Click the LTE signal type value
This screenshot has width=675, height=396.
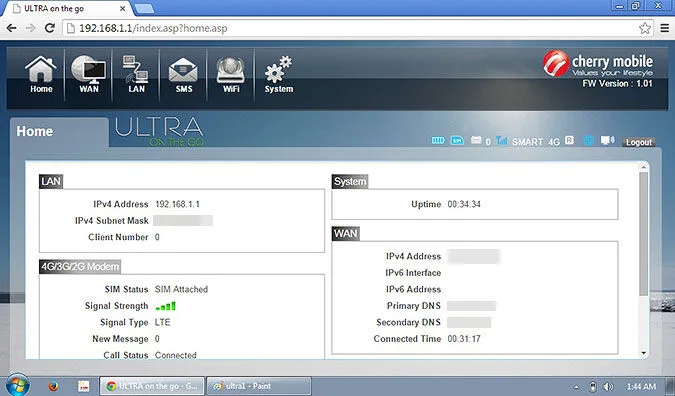[x=162, y=322]
